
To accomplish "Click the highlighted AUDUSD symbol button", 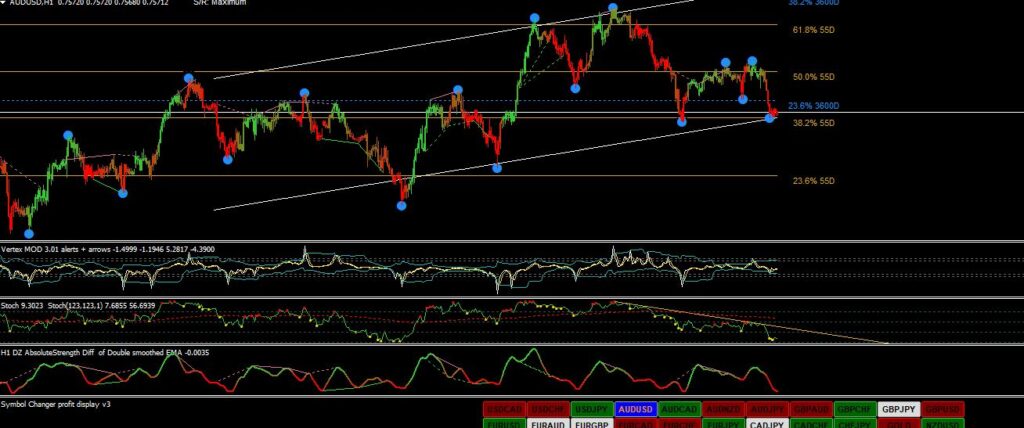I will click(636, 410).
